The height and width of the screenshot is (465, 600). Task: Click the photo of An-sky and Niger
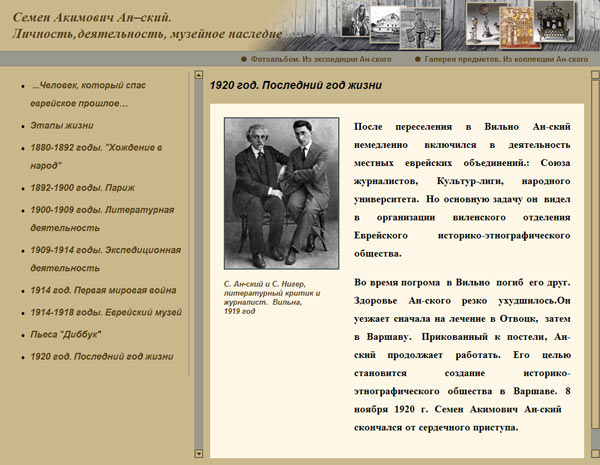pos(273,194)
